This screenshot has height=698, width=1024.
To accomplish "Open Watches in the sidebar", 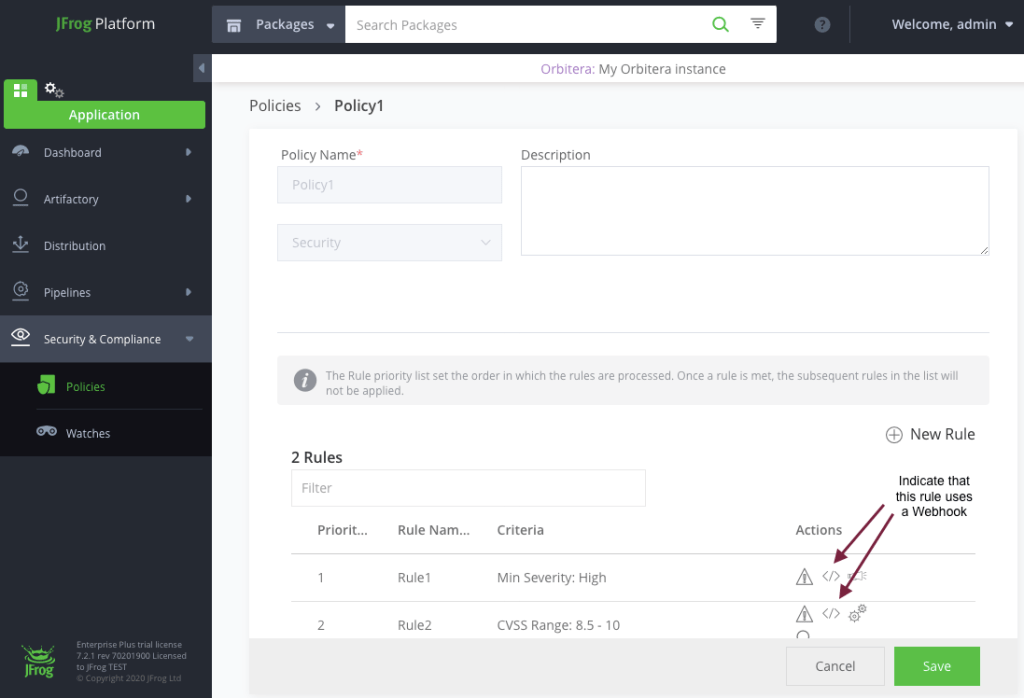I will tap(88, 433).
